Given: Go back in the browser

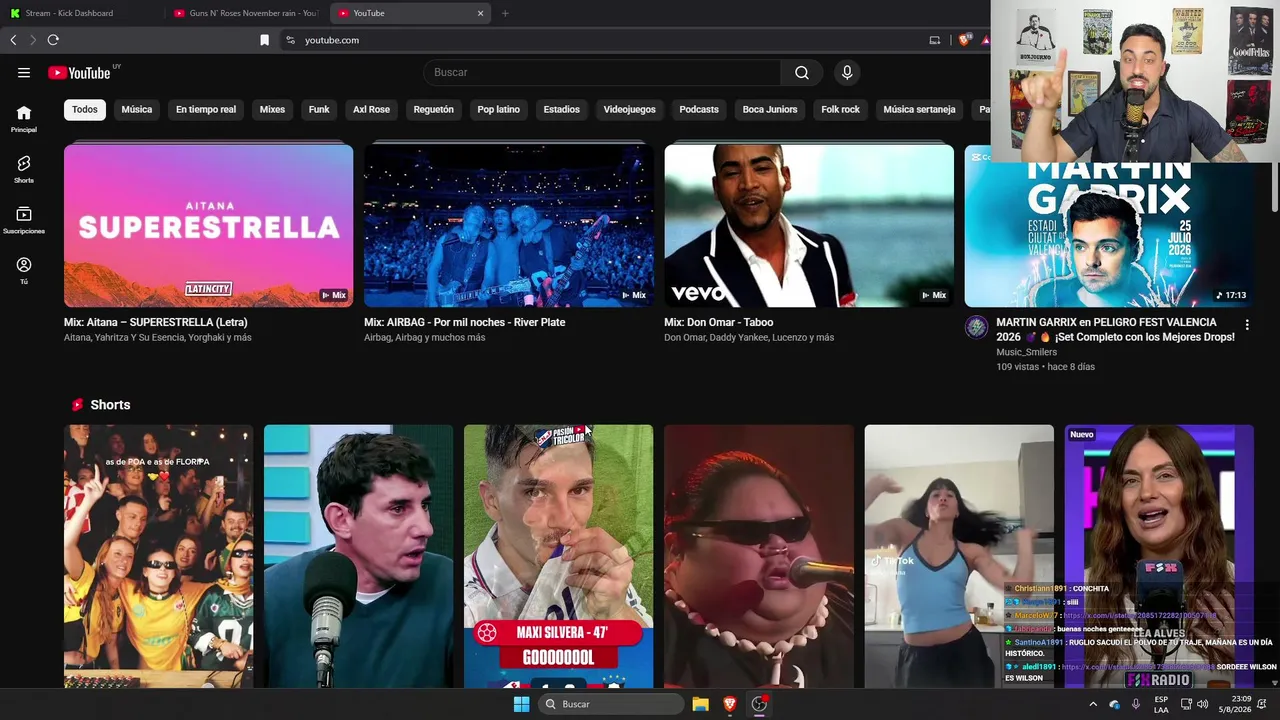Looking at the screenshot, I should [x=13, y=40].
